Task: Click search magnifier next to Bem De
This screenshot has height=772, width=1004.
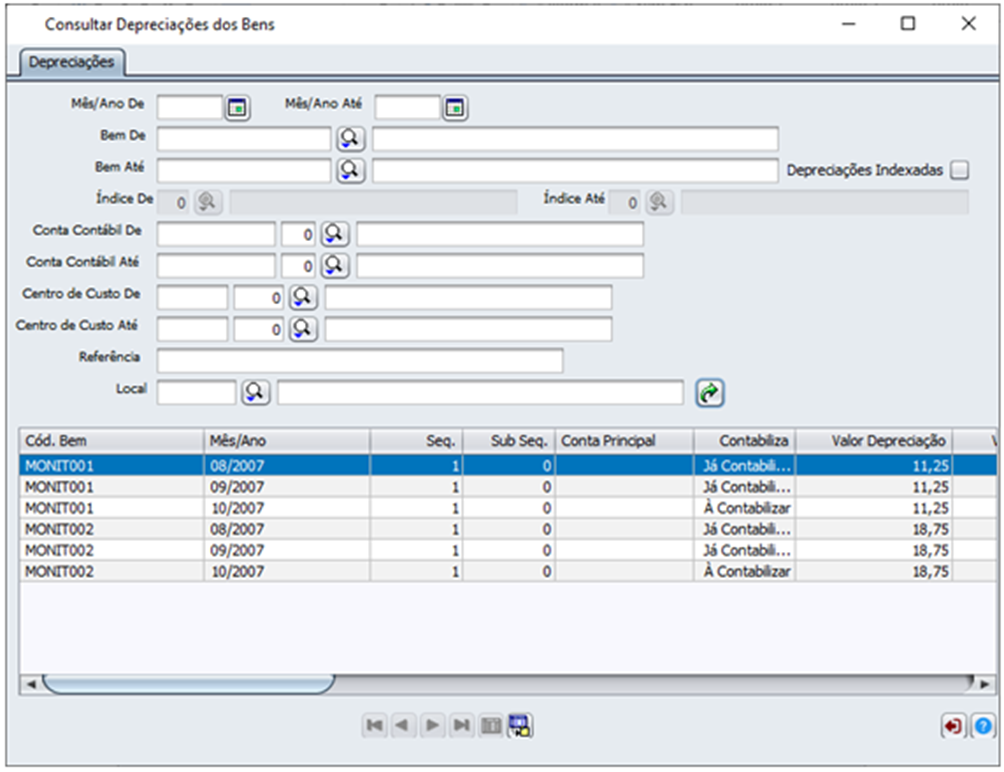Action: point(350,138)
